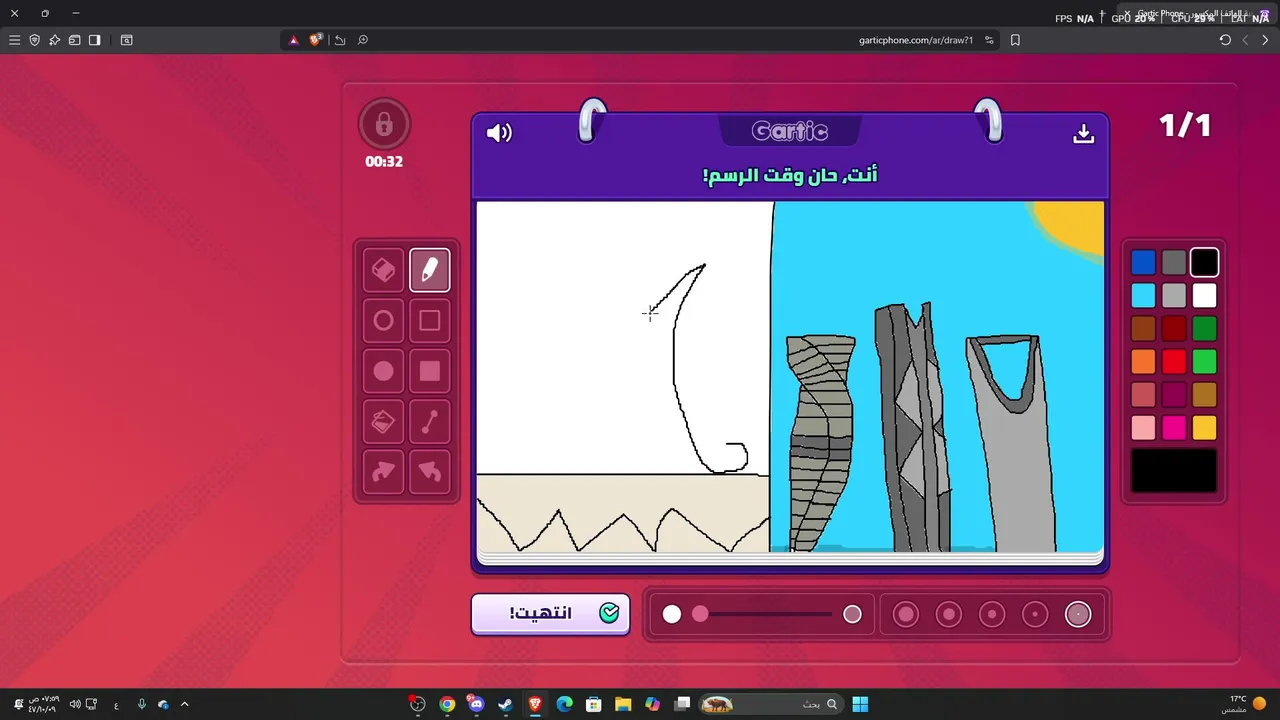Open the large current-color picker box
This screenshot has height=720, width=1280.
(1174, 470)
